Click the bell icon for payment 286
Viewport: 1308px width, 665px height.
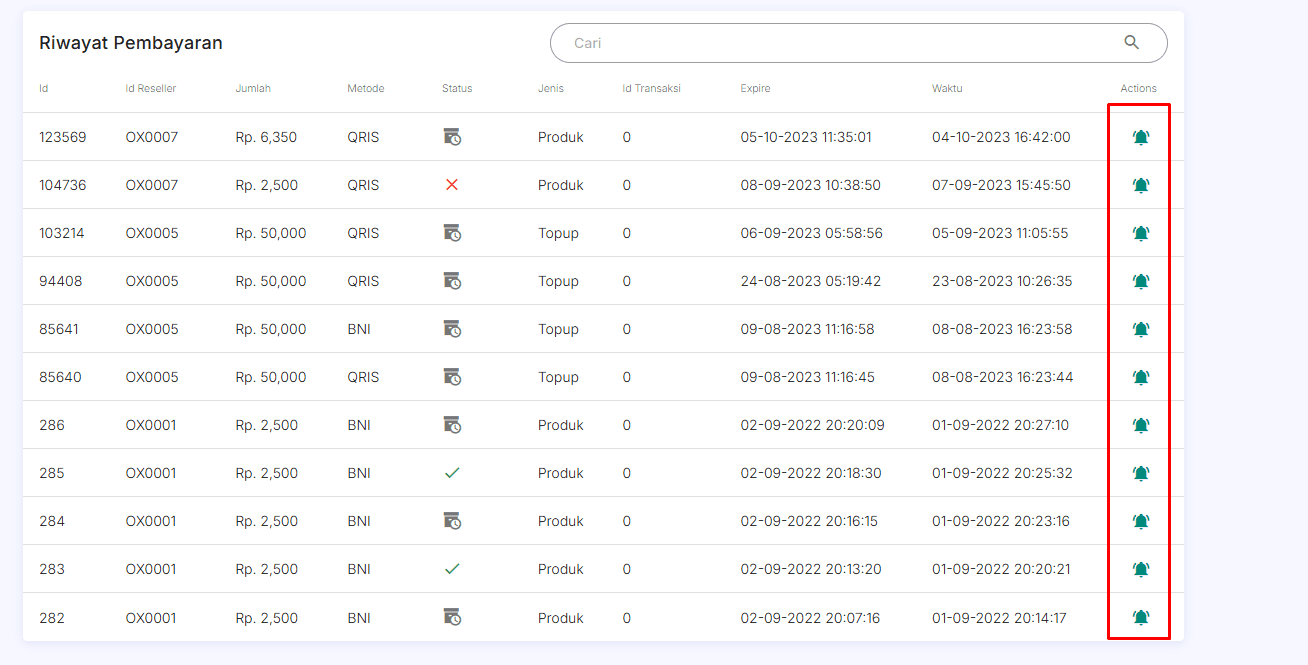[1140, 425]
